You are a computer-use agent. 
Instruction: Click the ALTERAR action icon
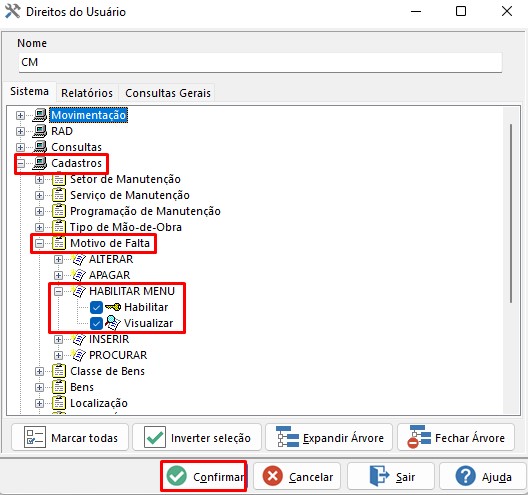[x=79, y=259]
